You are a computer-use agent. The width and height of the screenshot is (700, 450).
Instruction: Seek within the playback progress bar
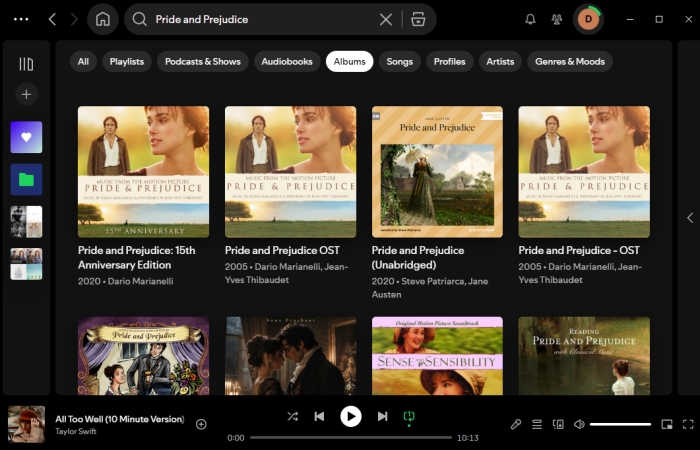click(x=351, y=438)
